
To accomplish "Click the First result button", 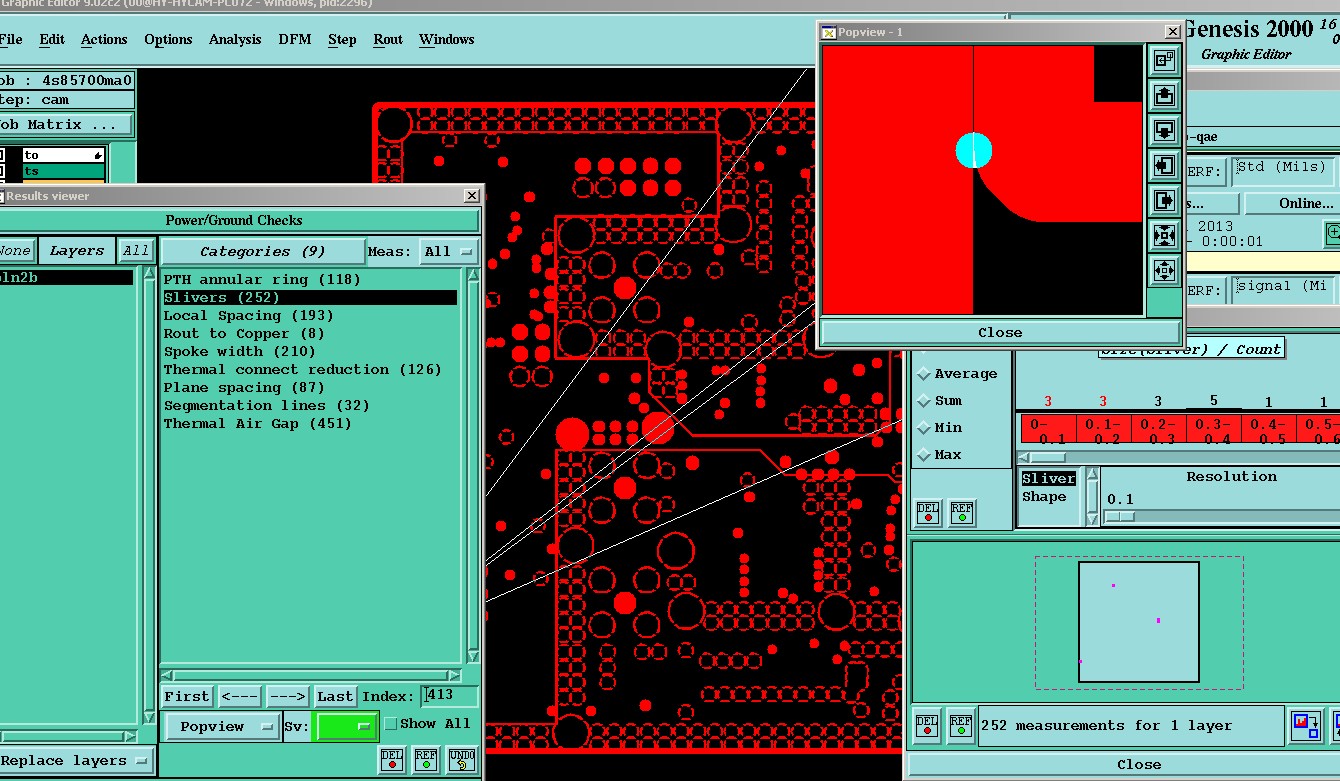I will (x=187, y=696).
